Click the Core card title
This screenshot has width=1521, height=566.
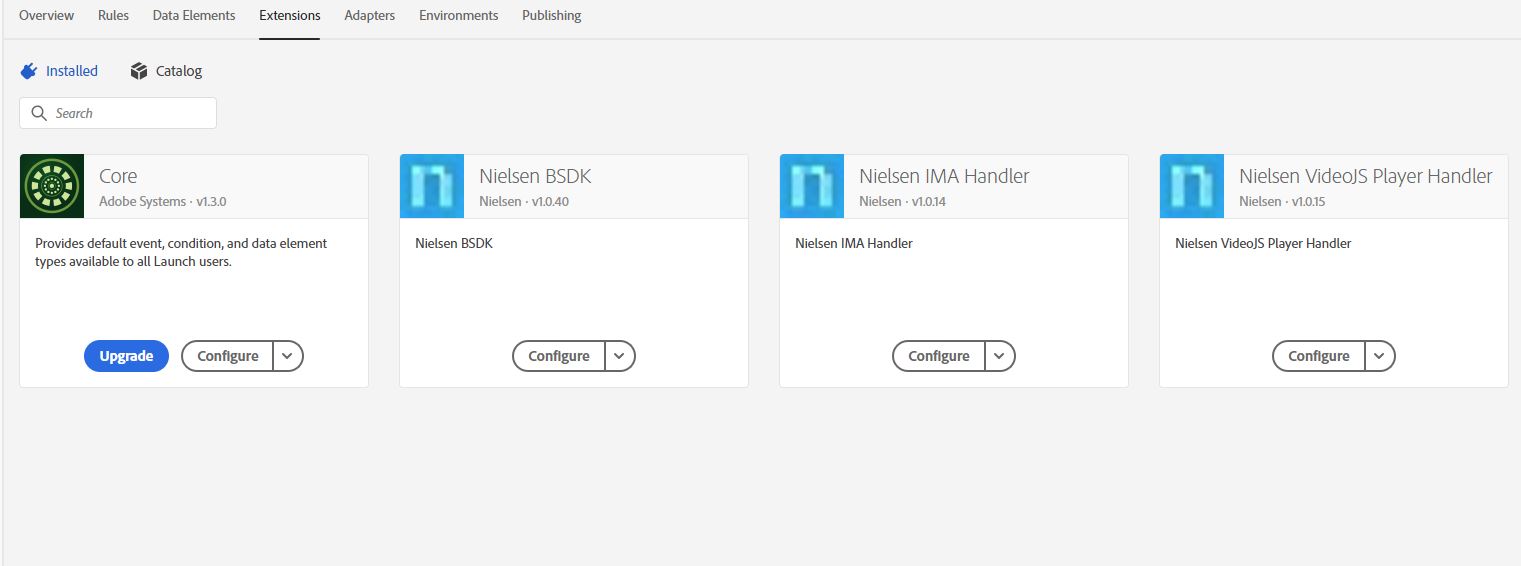118,176
